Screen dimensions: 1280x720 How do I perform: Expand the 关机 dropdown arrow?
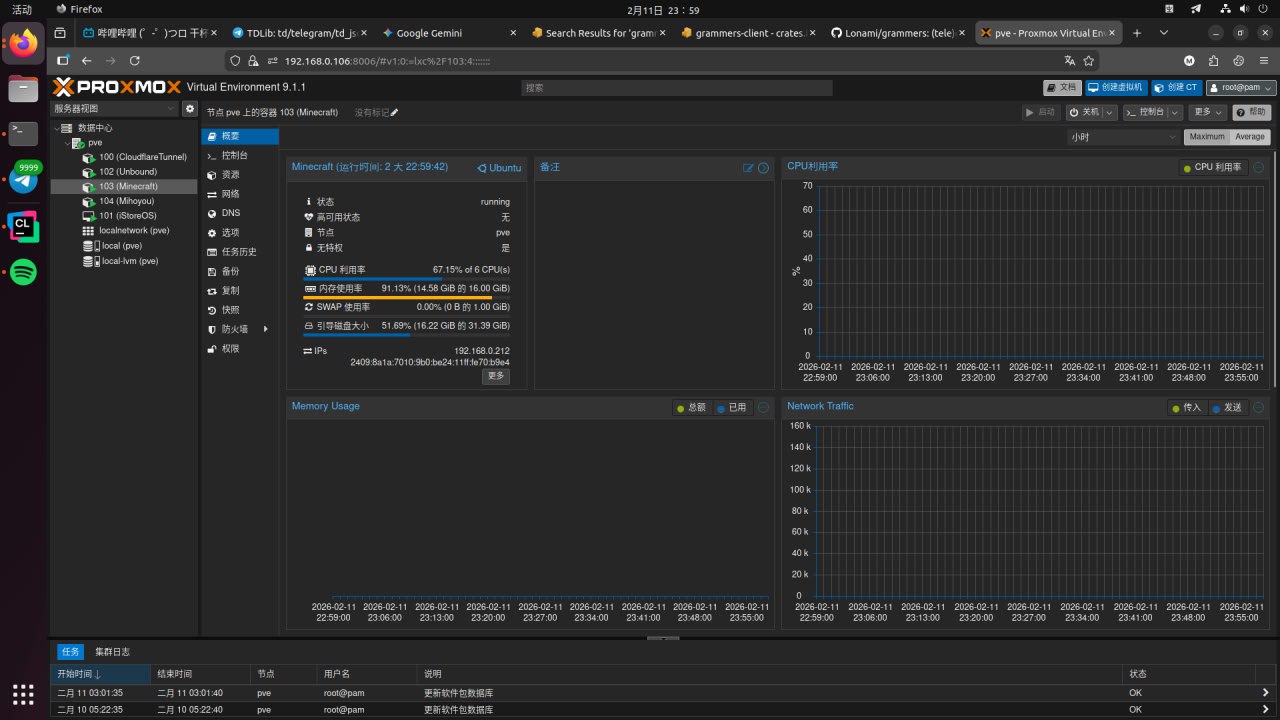point(1108,113)
